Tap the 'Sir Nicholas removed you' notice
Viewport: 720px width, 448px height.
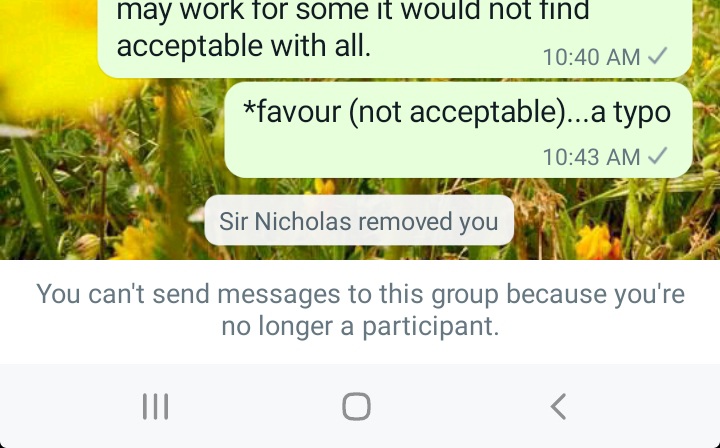(359, 220)
